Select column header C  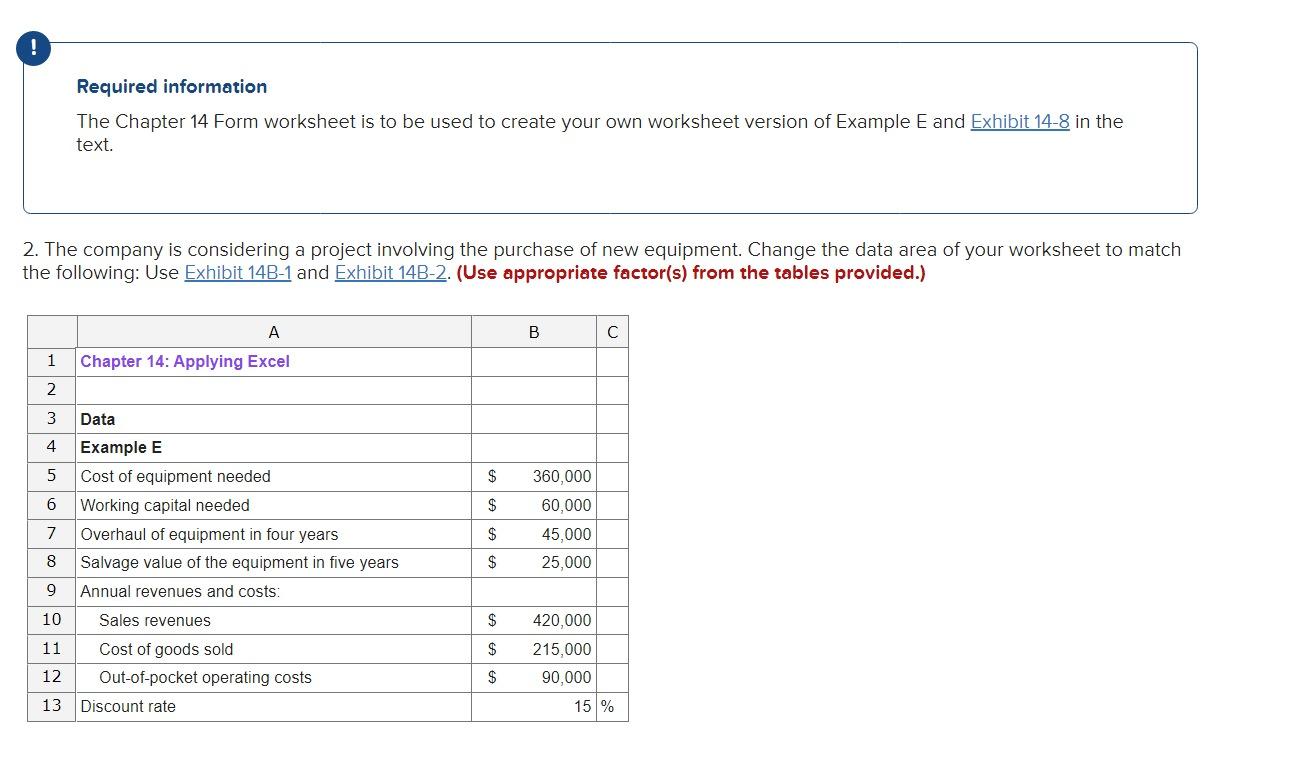pos(612,331)
